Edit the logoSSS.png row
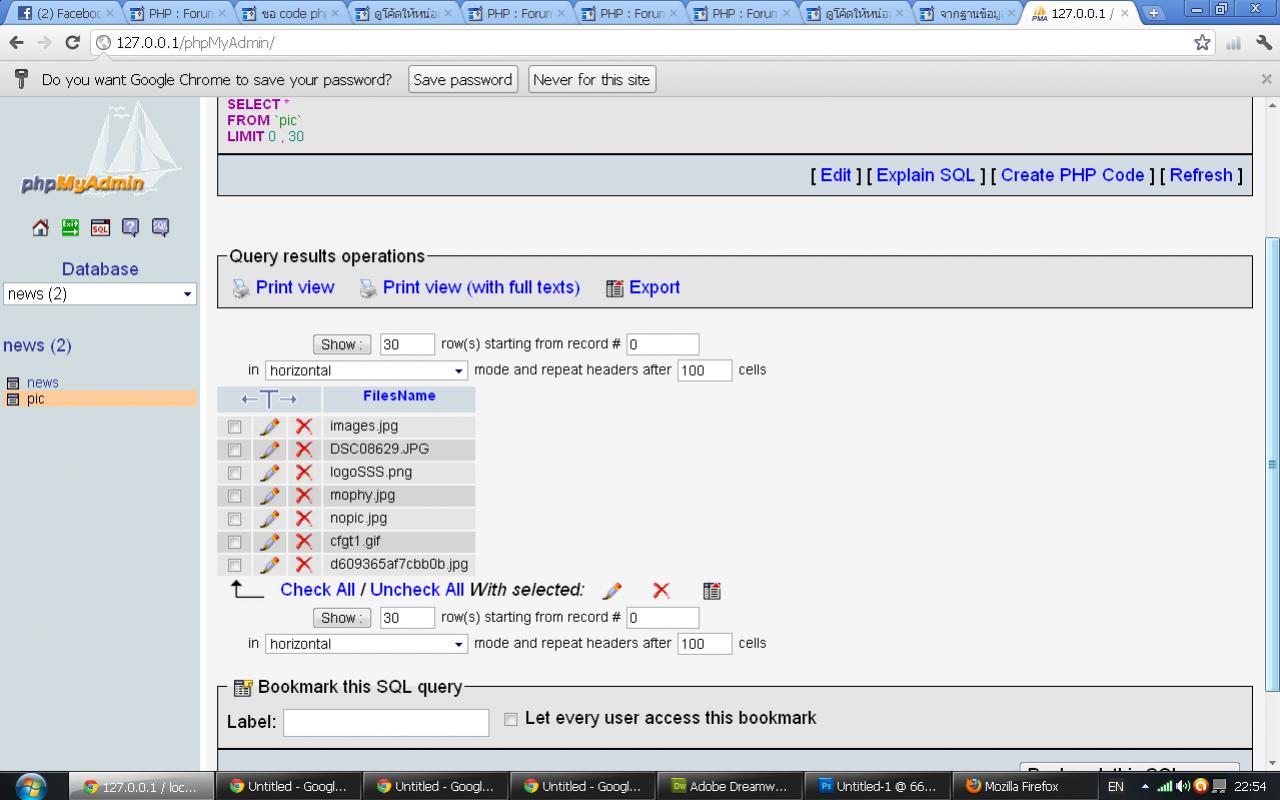Viewport: 1280px width, 800px height. tap(269, 472)
